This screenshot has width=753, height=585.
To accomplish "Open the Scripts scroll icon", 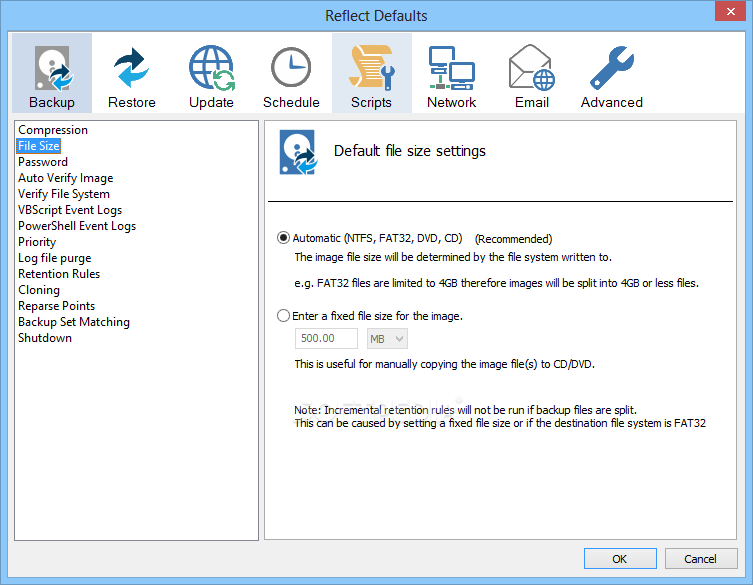I will click(371, 73).
